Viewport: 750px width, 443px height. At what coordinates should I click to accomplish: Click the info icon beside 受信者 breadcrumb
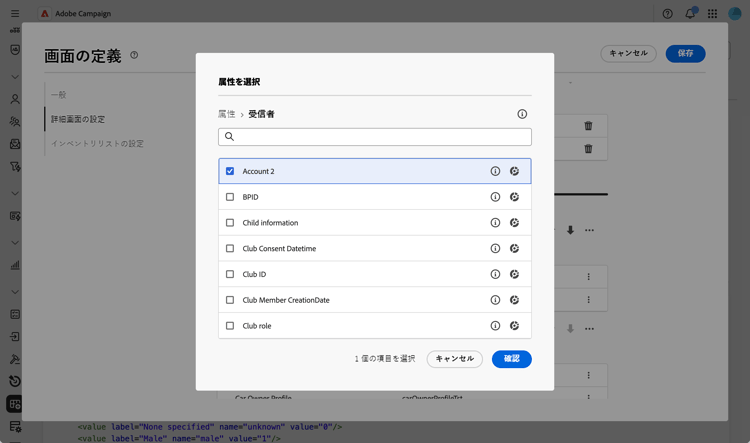click(x=522, y=114)
